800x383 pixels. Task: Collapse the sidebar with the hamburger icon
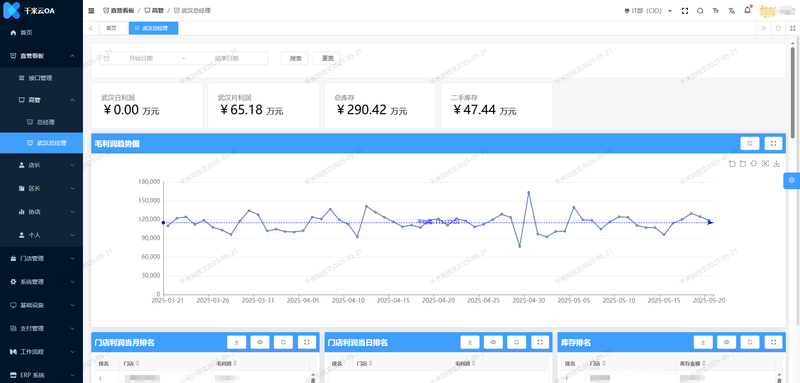[x=91, y=11]
